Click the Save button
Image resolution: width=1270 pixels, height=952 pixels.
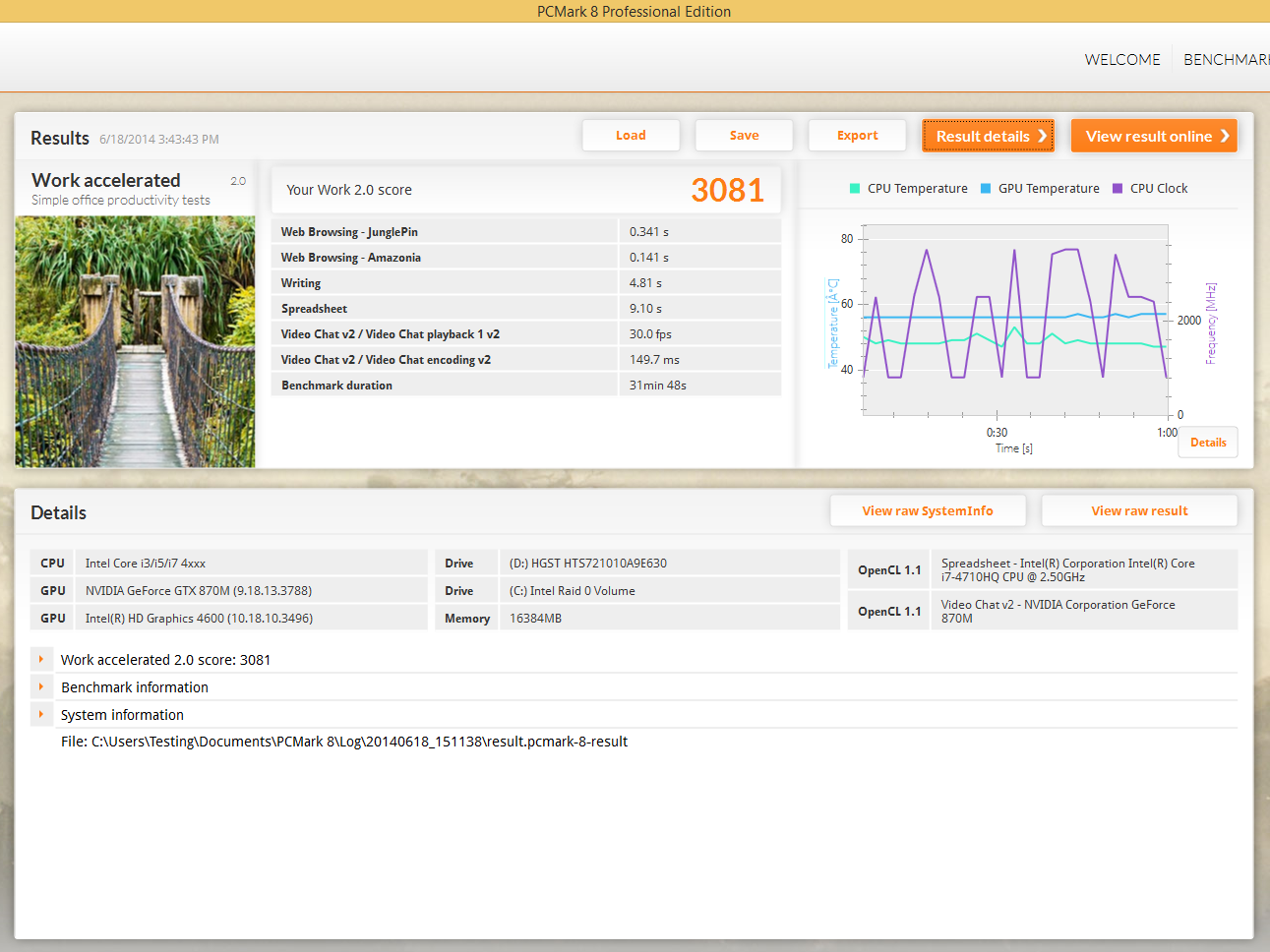click(744, 136)
